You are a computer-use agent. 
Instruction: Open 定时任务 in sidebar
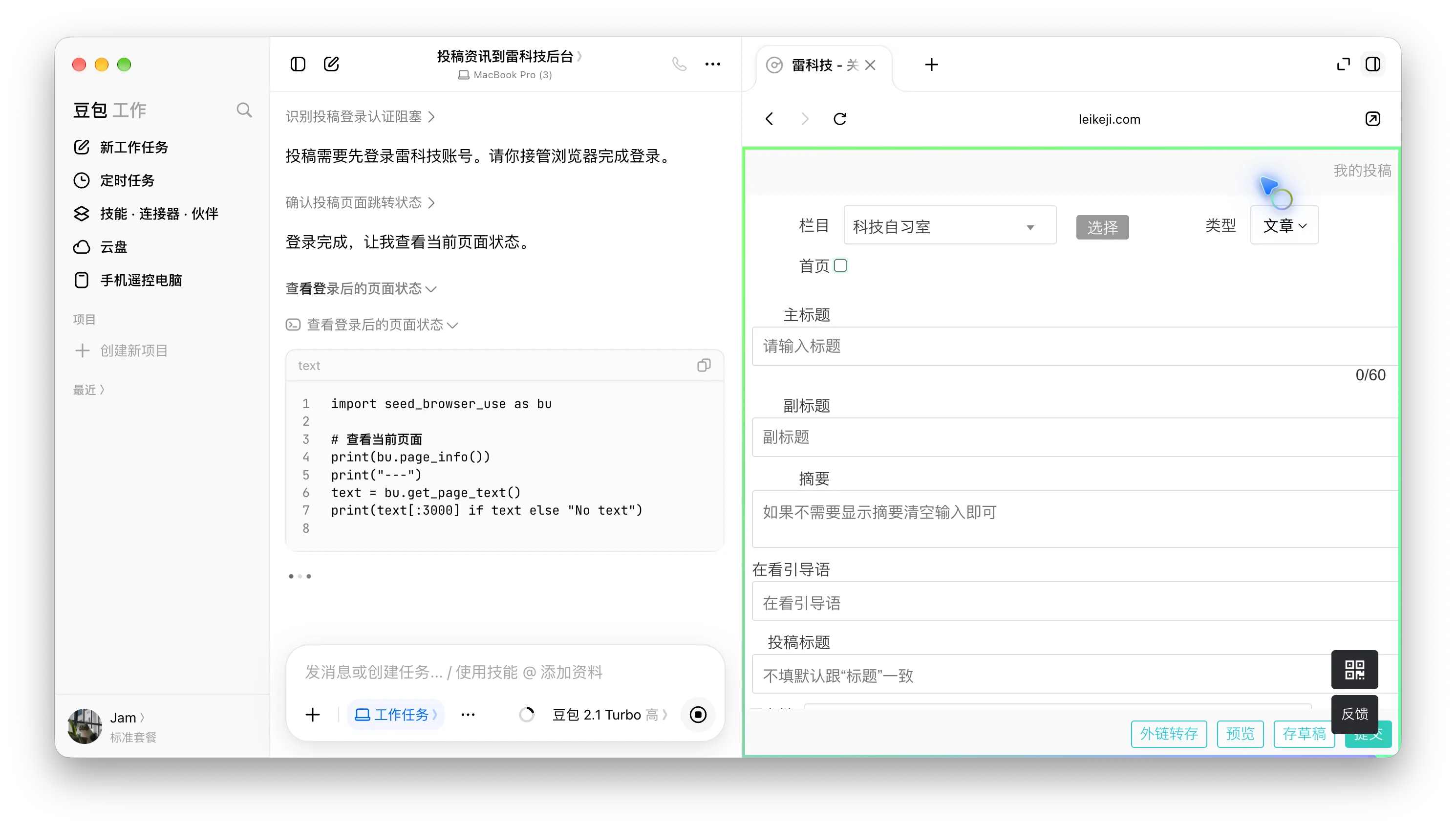pos(114,180)
